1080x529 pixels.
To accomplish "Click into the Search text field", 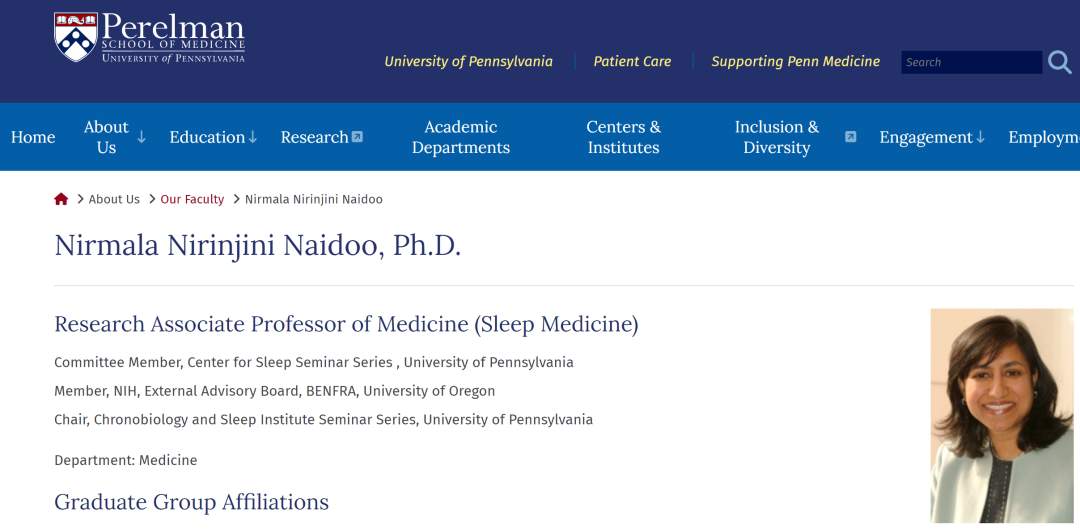I will 970,62.
